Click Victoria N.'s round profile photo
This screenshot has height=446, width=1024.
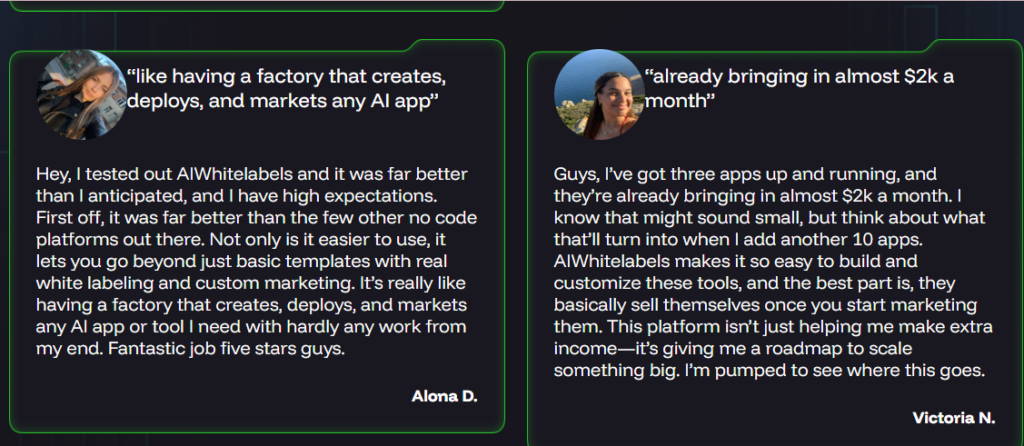coord(600,95)
